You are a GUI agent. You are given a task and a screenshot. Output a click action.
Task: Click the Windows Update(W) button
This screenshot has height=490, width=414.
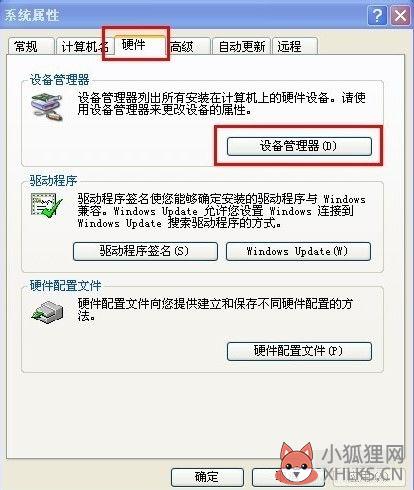298,251
